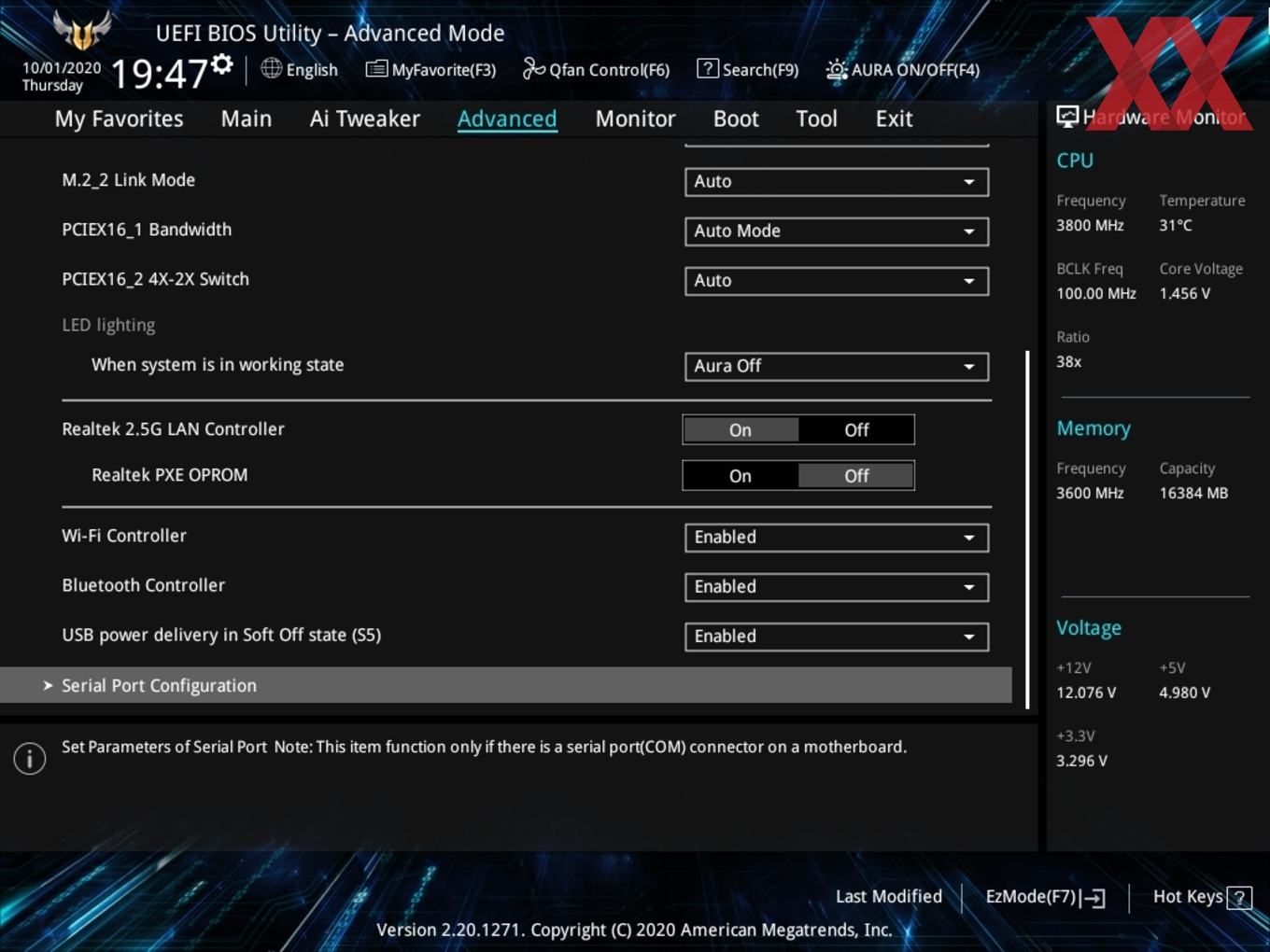Click 'When system is in working state' label

coord(218,365)
